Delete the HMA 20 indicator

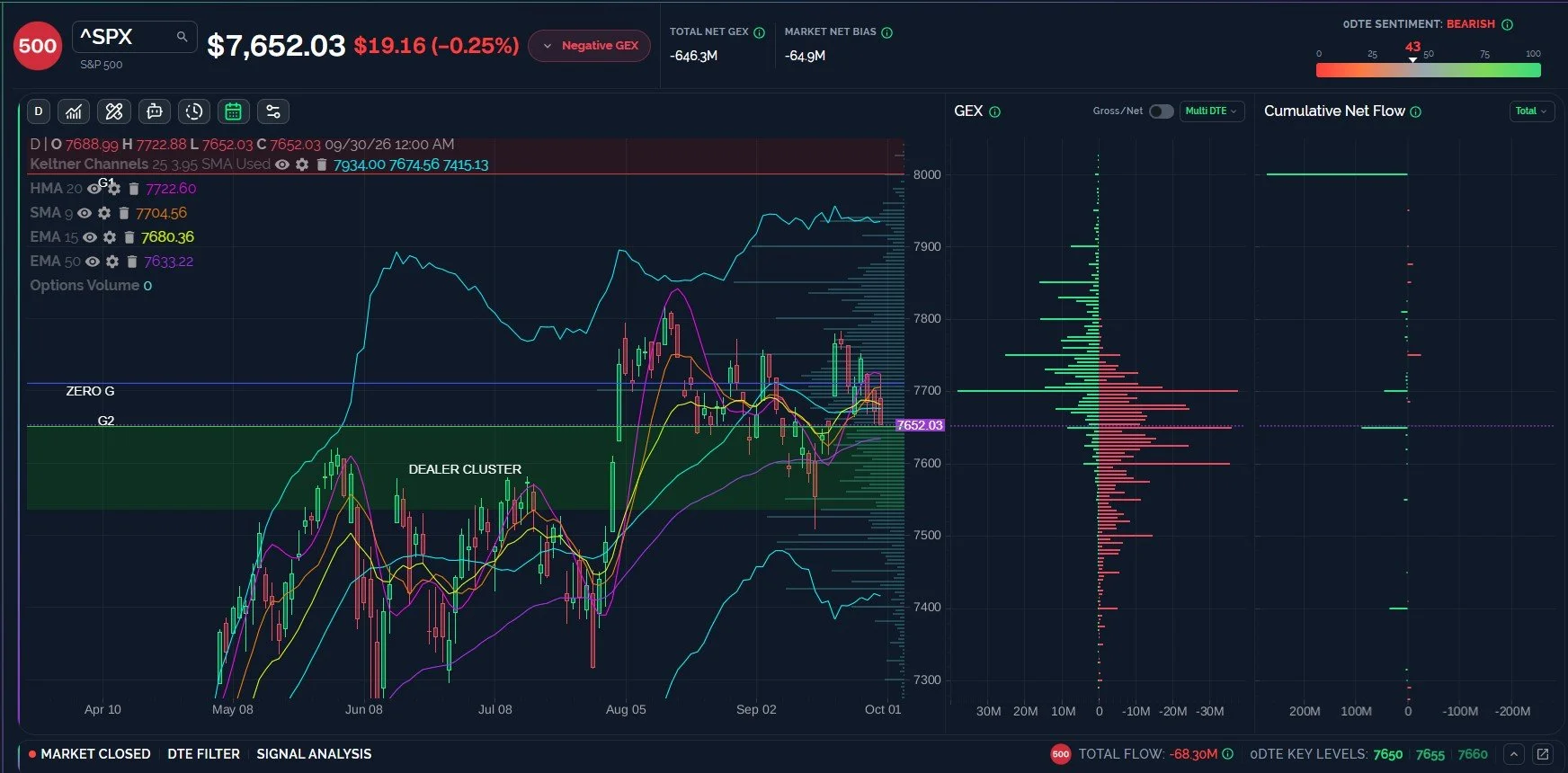coord(133,189)
